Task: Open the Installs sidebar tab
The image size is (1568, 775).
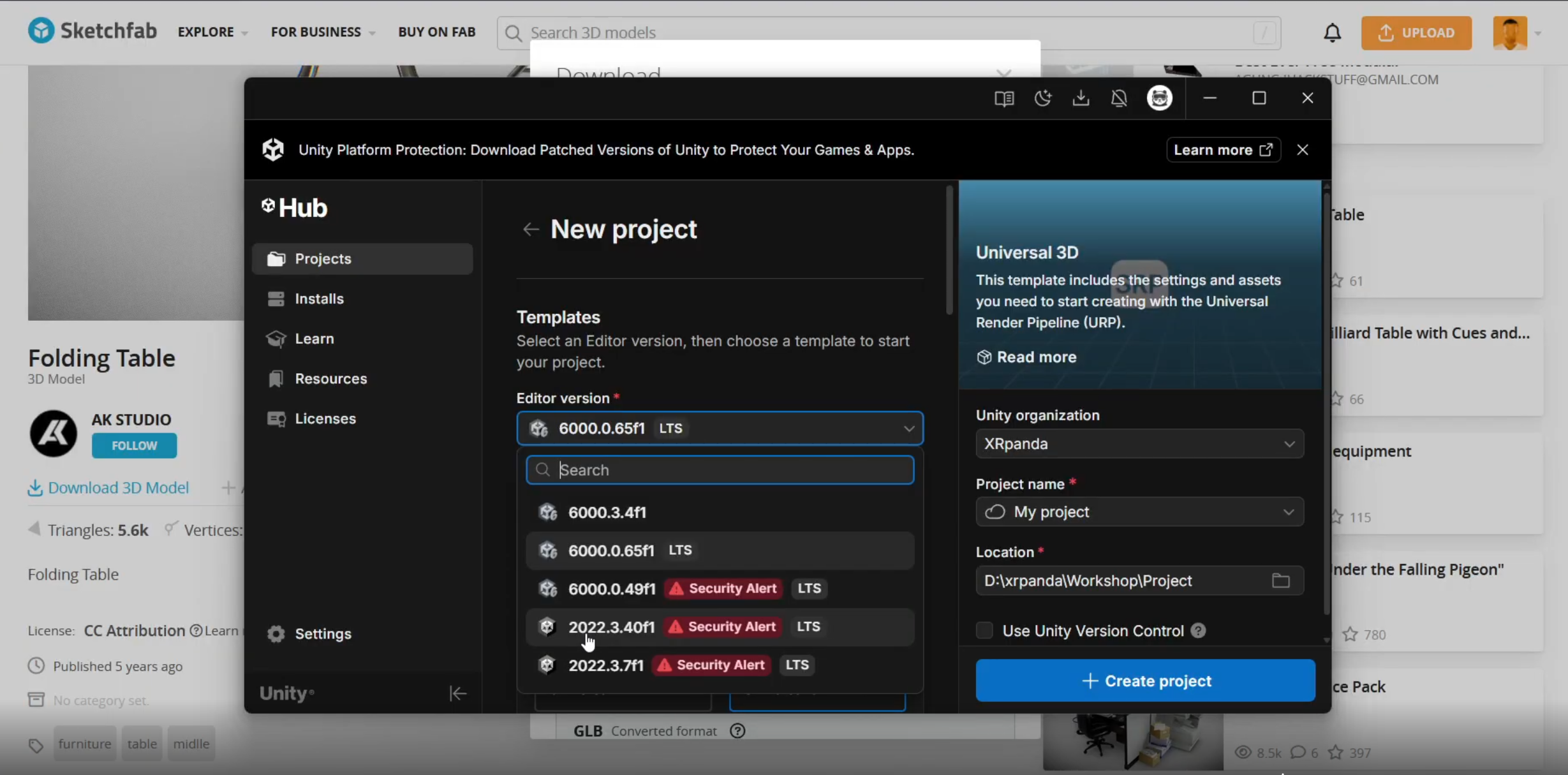Action: [x=319, y=299]
